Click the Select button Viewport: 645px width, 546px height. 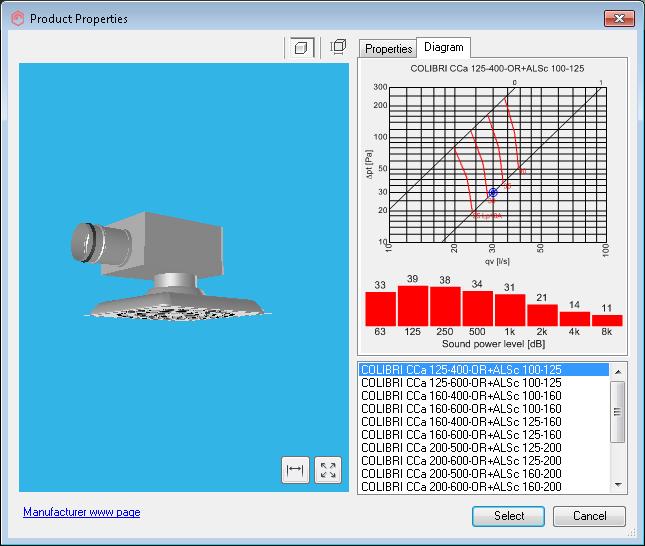pyautogui.click(x=508, y=516)
